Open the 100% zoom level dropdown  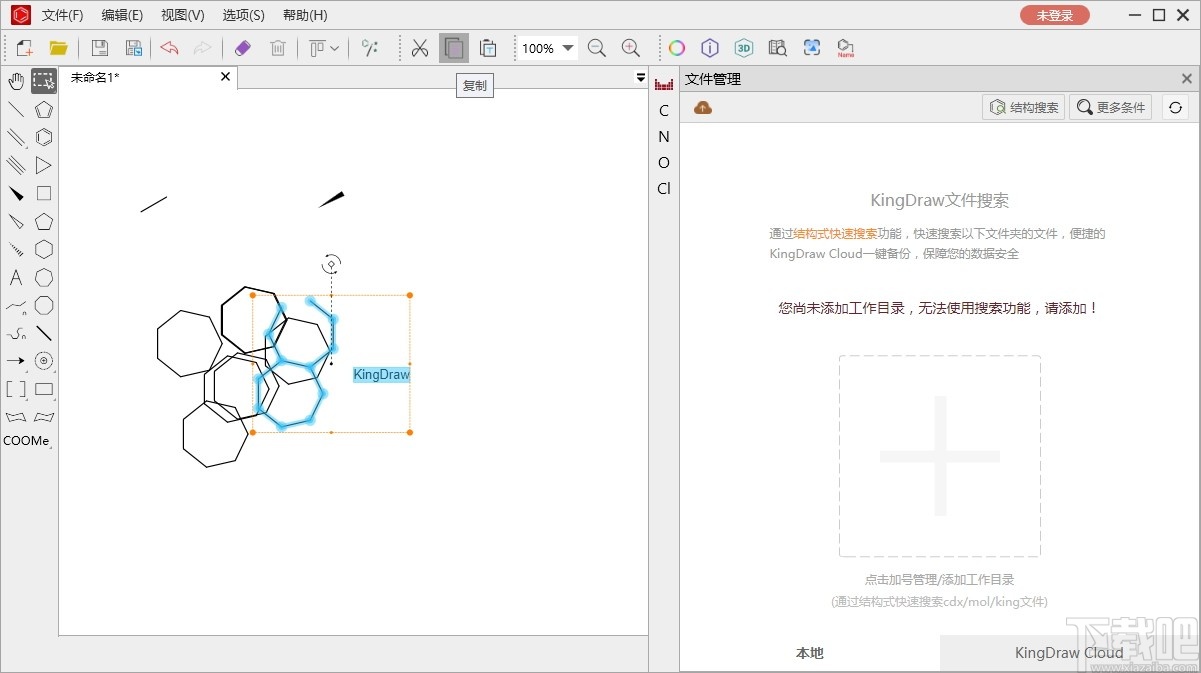click(568, 46)
